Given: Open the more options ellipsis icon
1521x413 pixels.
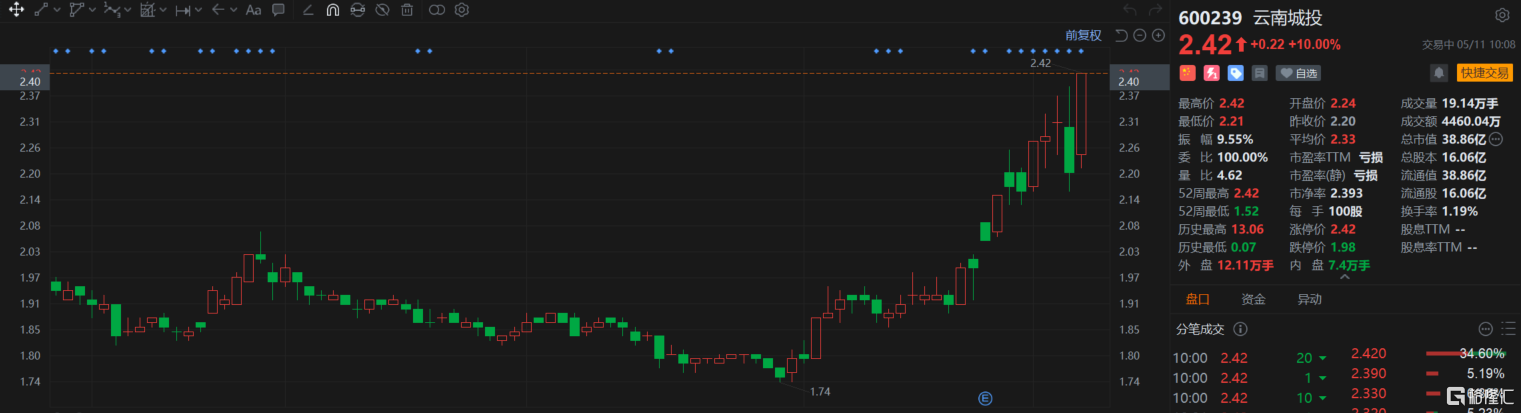Looking at the screenshot, I should tap(1484, 329).
